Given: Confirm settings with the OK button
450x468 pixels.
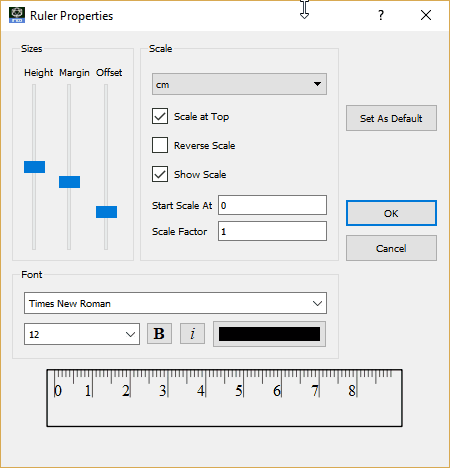Looking at the screenshot, I should tap(391, 213).
